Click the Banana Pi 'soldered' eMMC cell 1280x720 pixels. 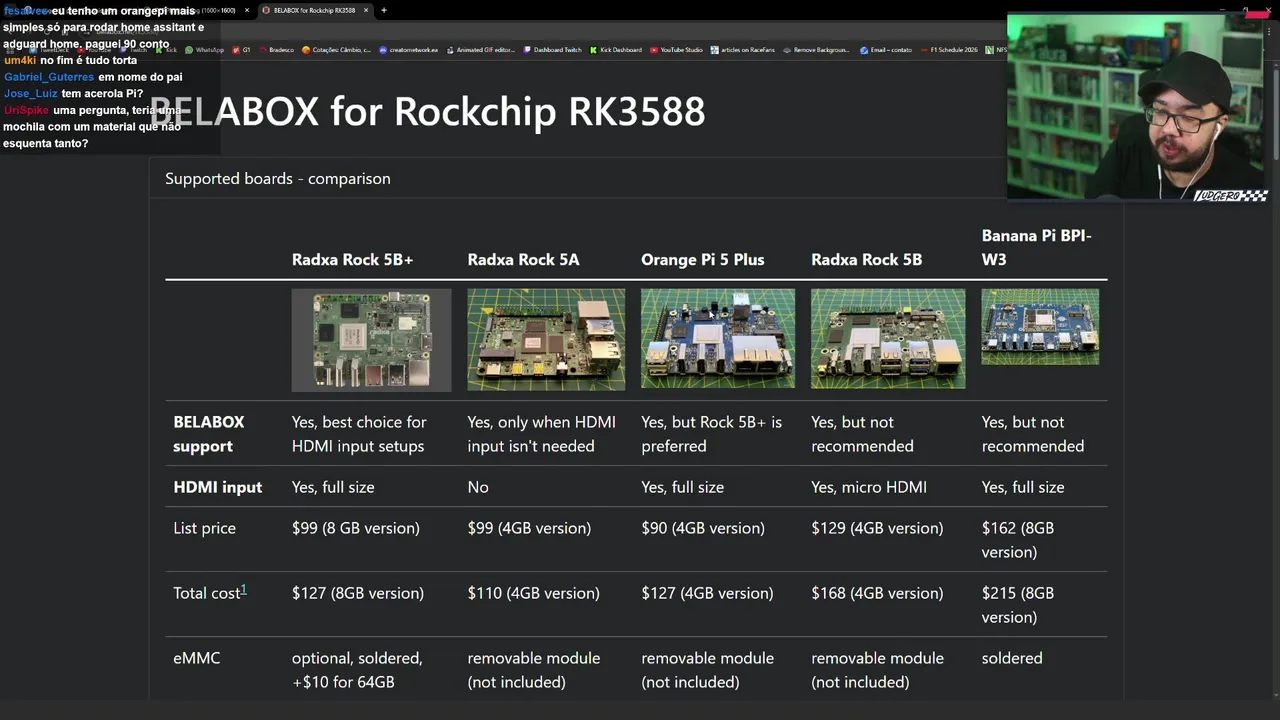1012,658
